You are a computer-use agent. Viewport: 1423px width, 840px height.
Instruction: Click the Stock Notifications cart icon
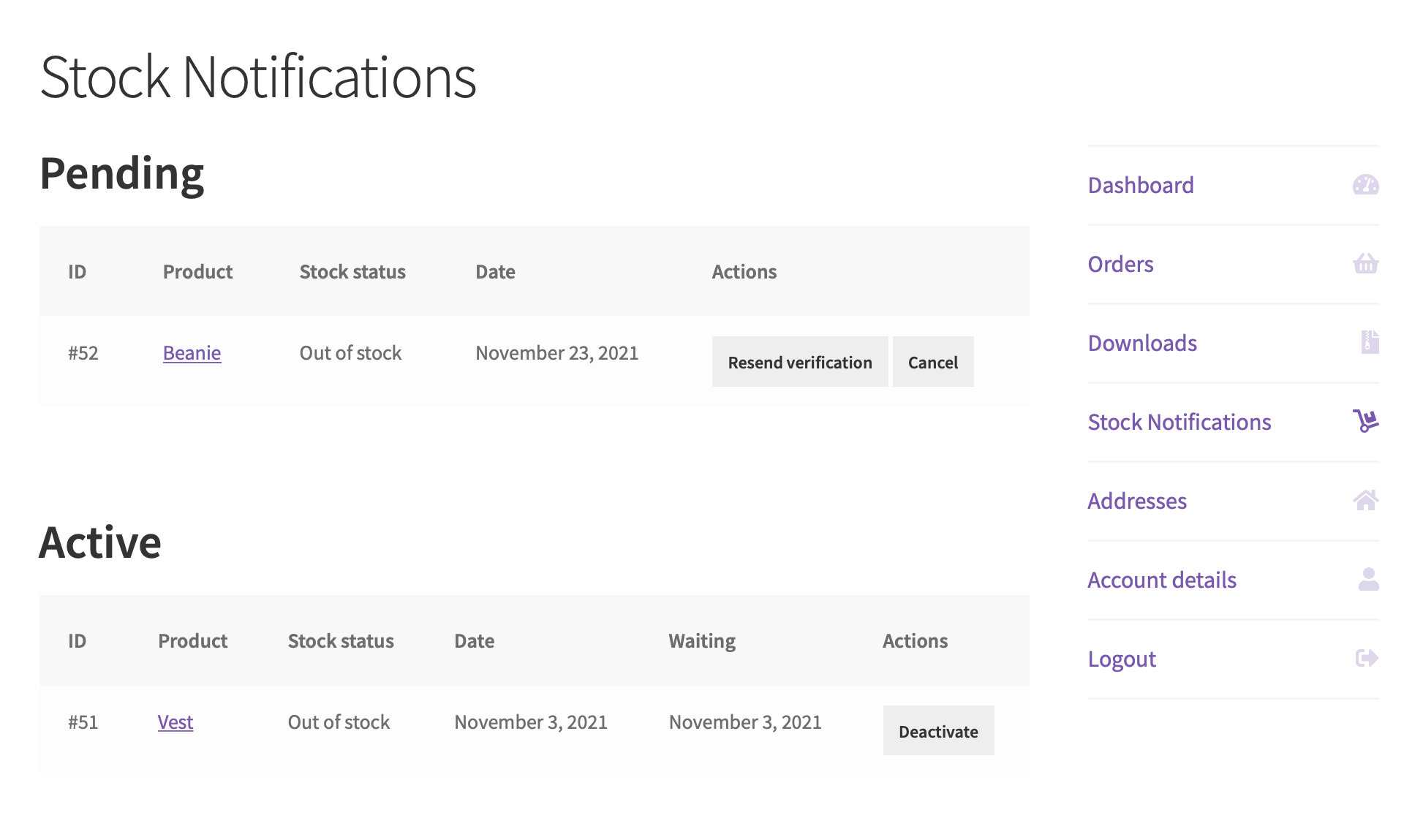click(x=1365, y=421)
